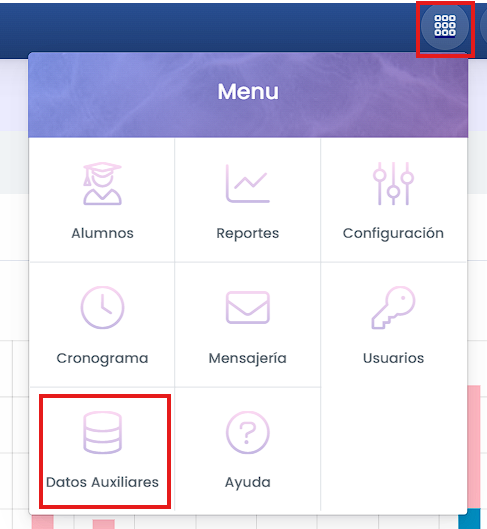Open Cronograma clock icon
Image resolution: width=487 pixels, height=529 pixels.
(102, 307)
